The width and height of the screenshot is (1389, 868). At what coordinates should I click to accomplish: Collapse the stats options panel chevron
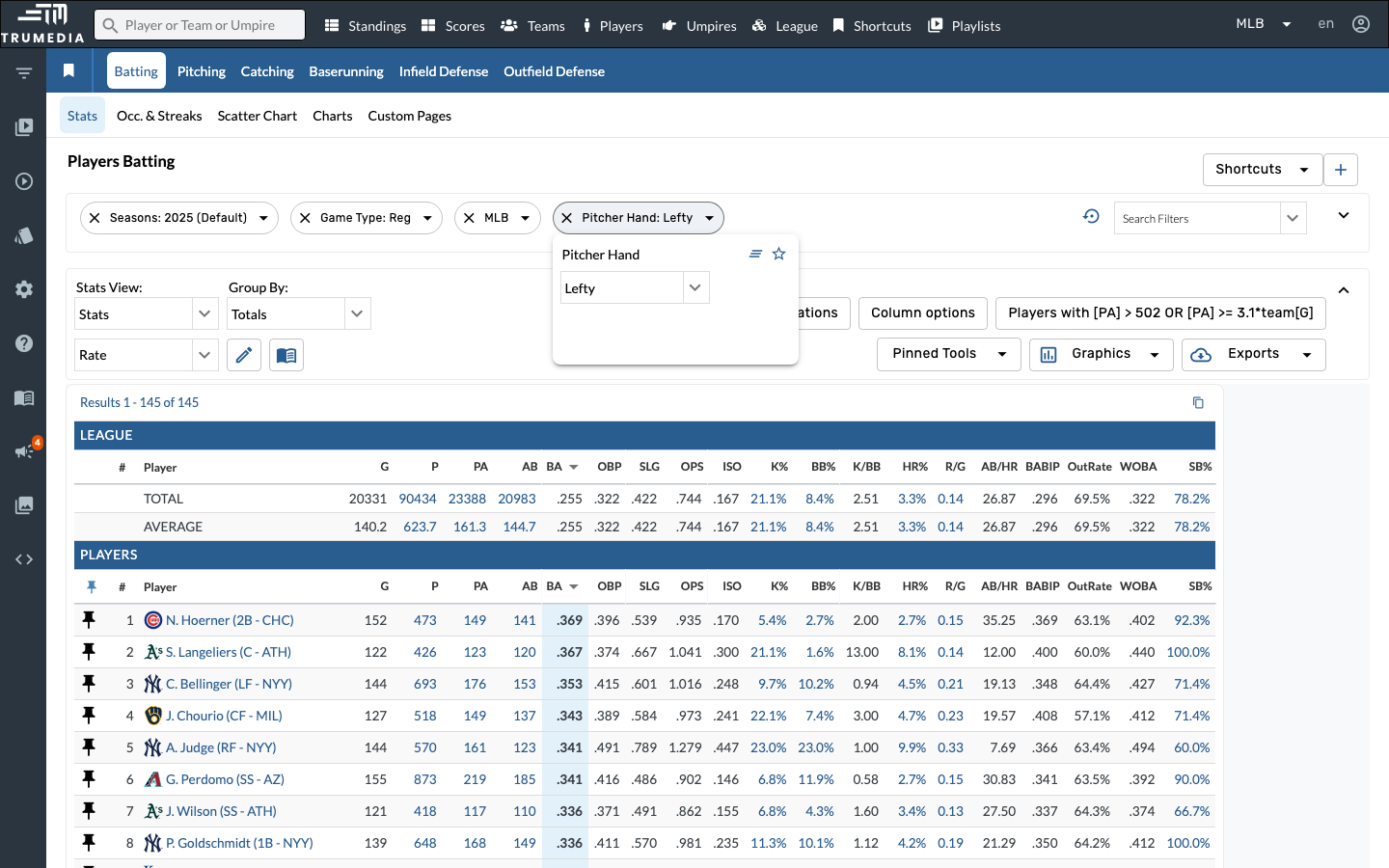pyautogui.click(x=1344, y=290)
